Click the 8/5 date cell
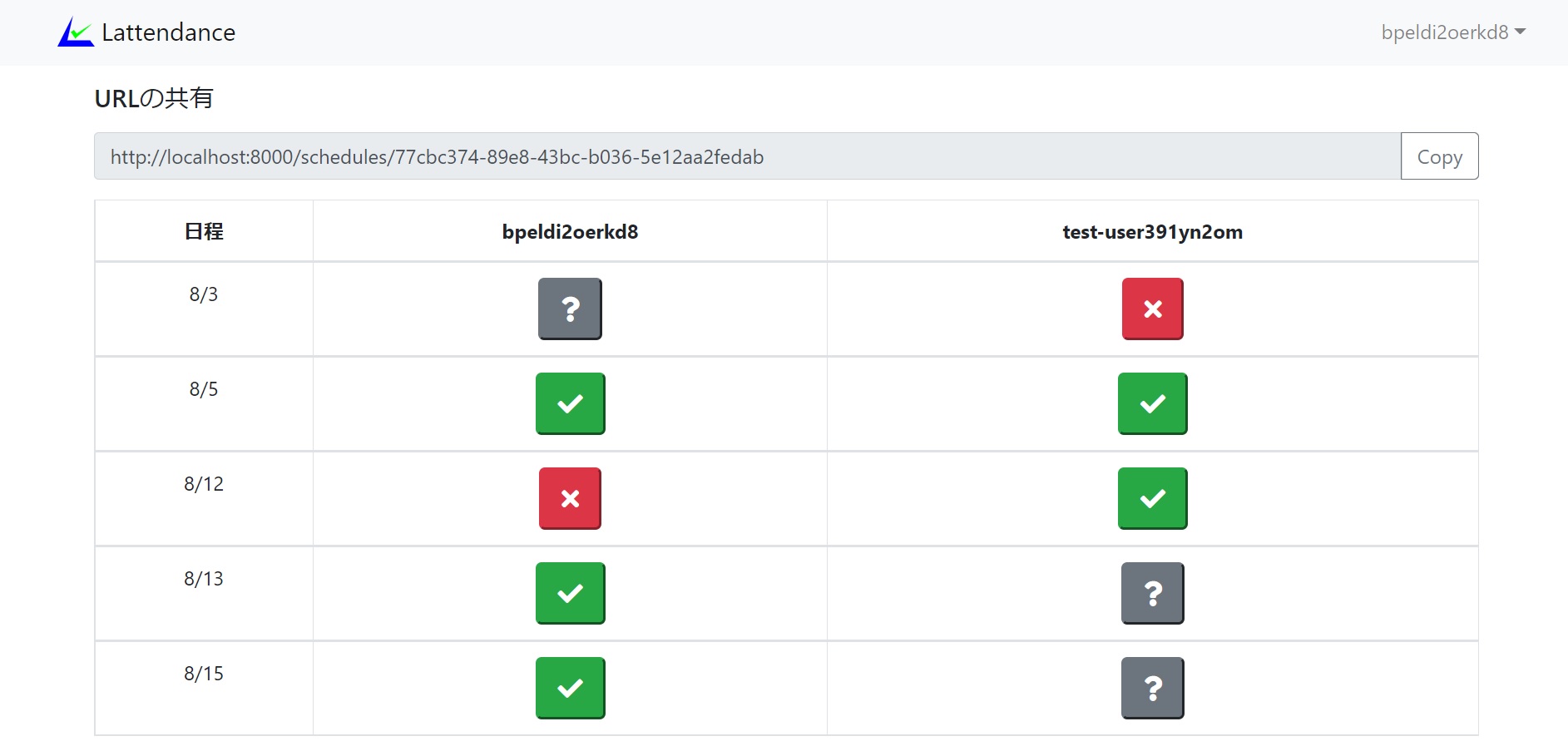 click(204, 403)
